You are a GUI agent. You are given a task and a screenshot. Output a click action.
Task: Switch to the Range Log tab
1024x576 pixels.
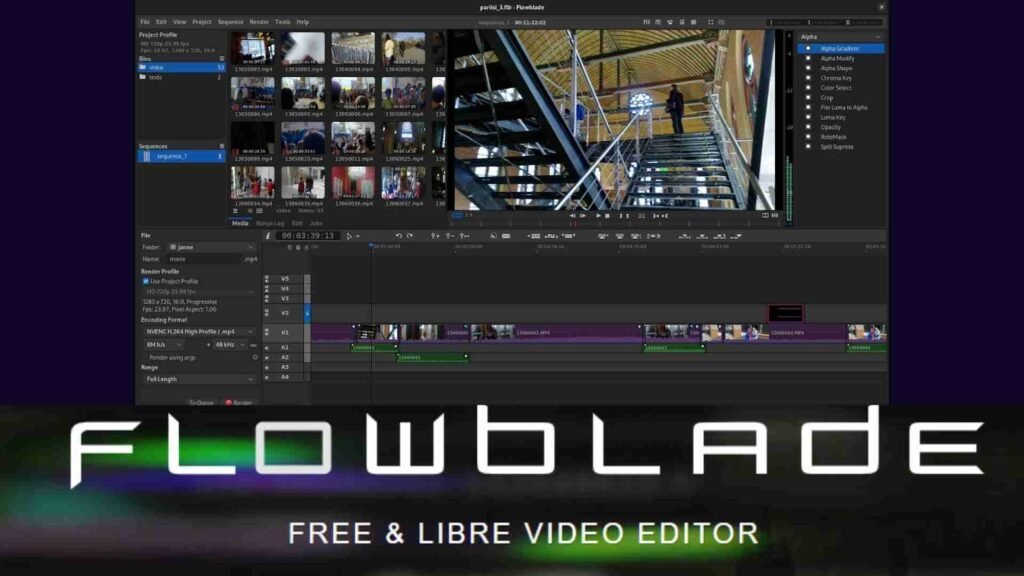point(270,223)
